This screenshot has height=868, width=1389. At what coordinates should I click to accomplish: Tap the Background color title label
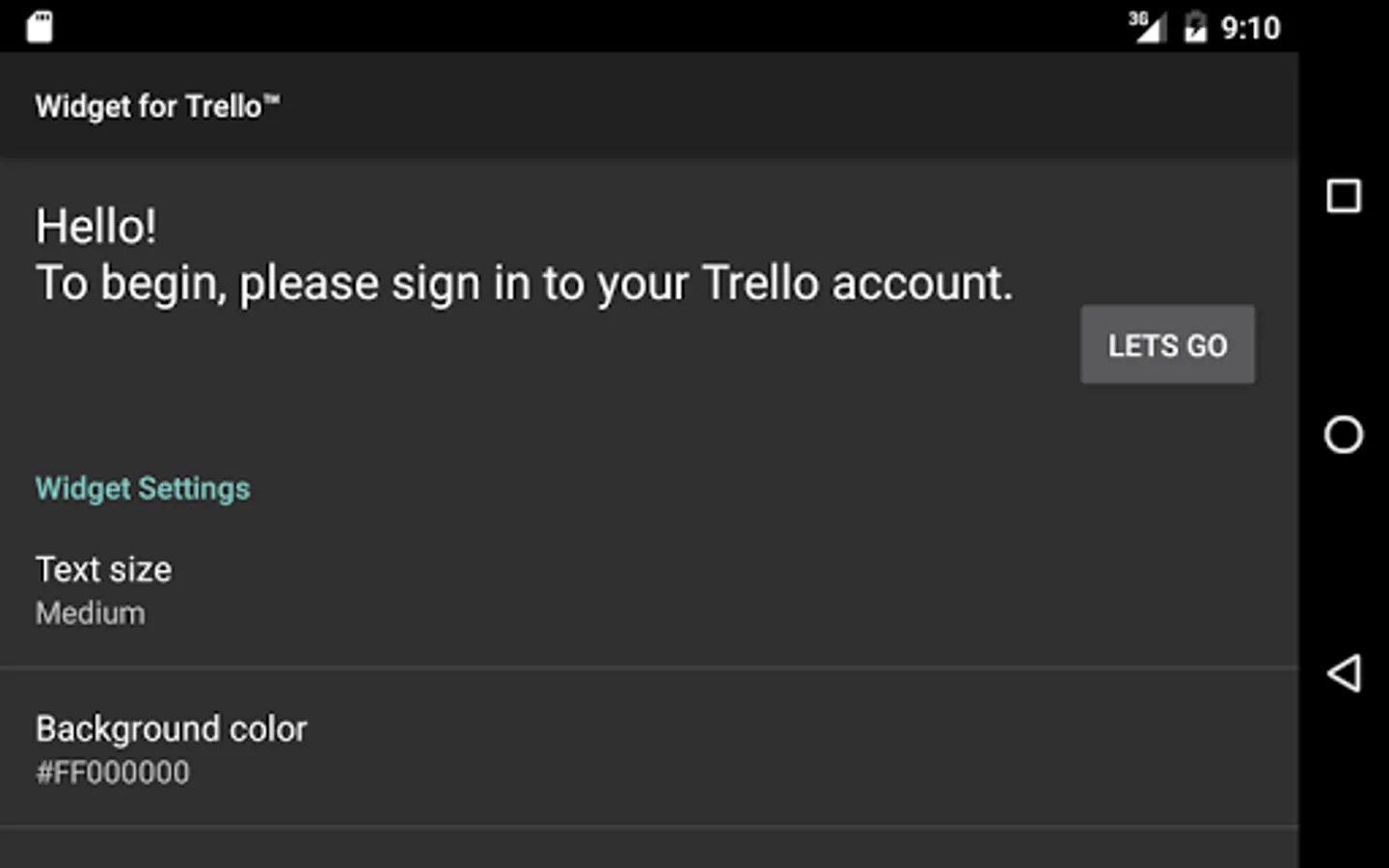(172, 729)
